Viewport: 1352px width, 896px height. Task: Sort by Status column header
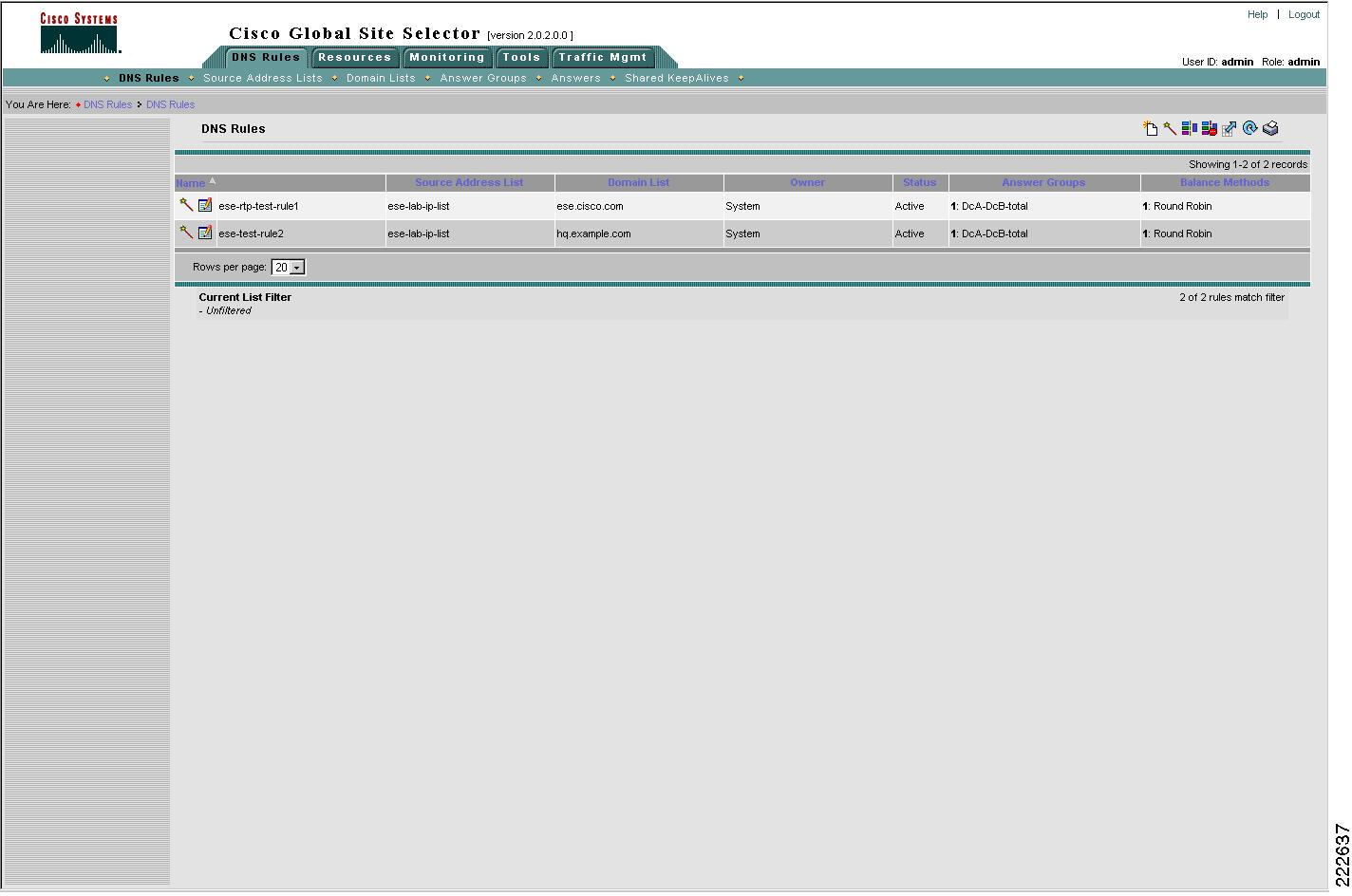[x=920, y=182]
